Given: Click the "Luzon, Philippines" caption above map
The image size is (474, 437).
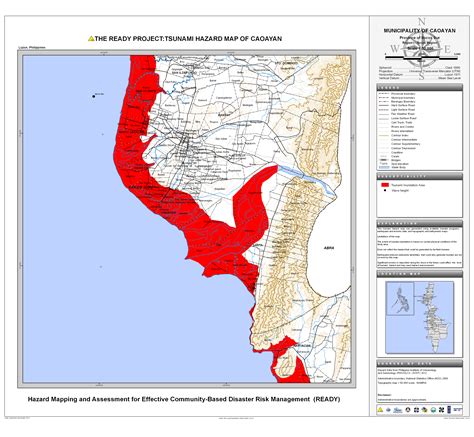Looking at the screenshot, I should click(31, 47).
